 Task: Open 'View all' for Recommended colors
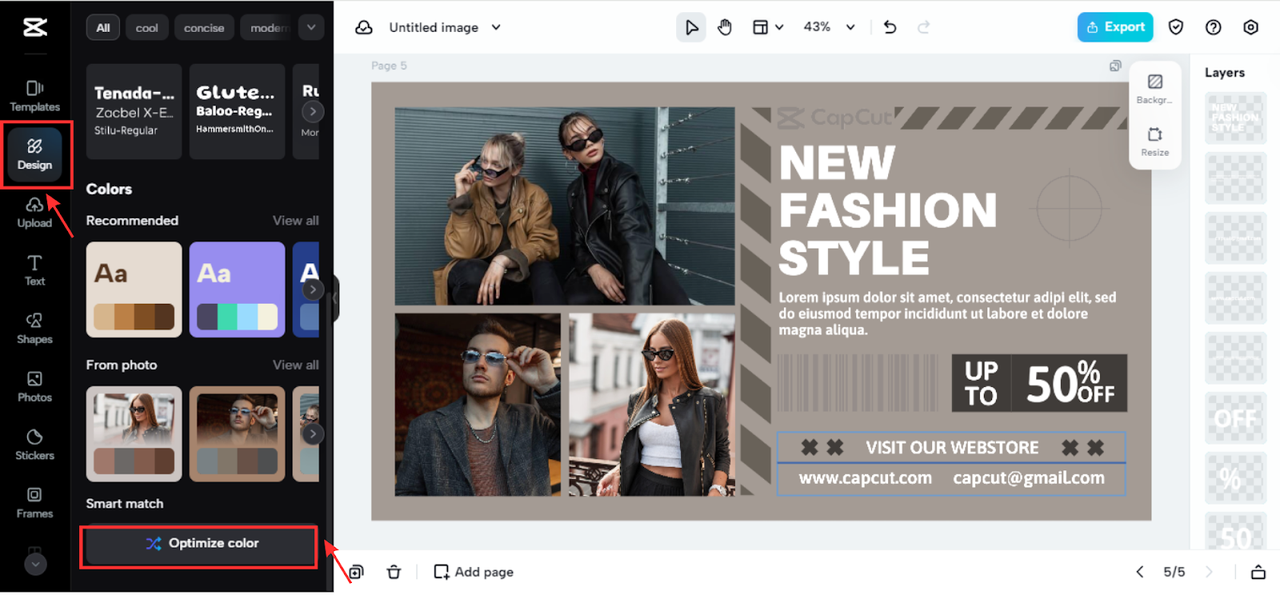tap(296, 220)
